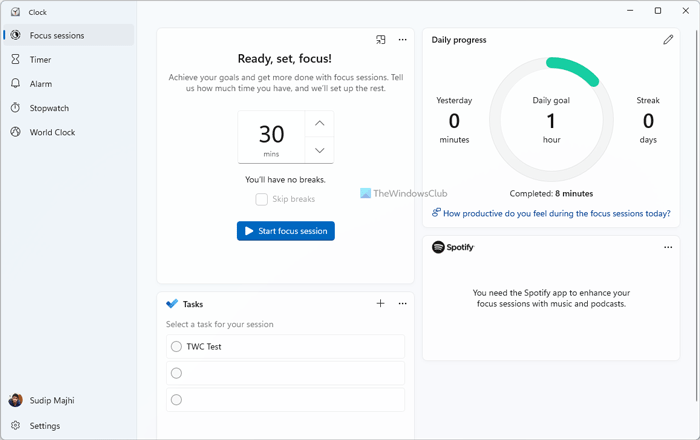Screen dimensions: 700x440
Task: Decrease focus minutes with down chevron
Action: point(319,150)
